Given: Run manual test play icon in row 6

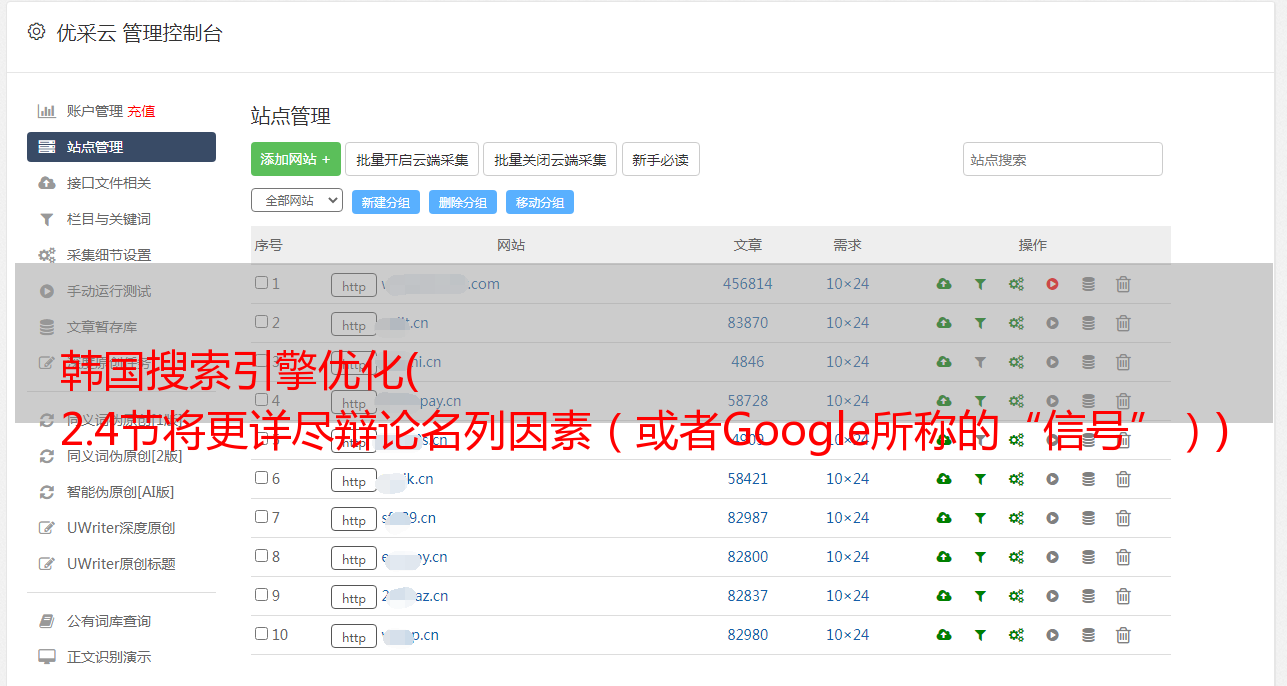Looking at the screenshot, I should pyautogui.click(x=1052, y=479).
